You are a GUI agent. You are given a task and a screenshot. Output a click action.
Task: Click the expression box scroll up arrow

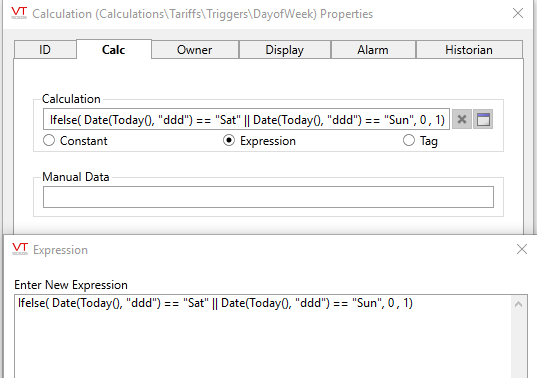click(519, 304)
